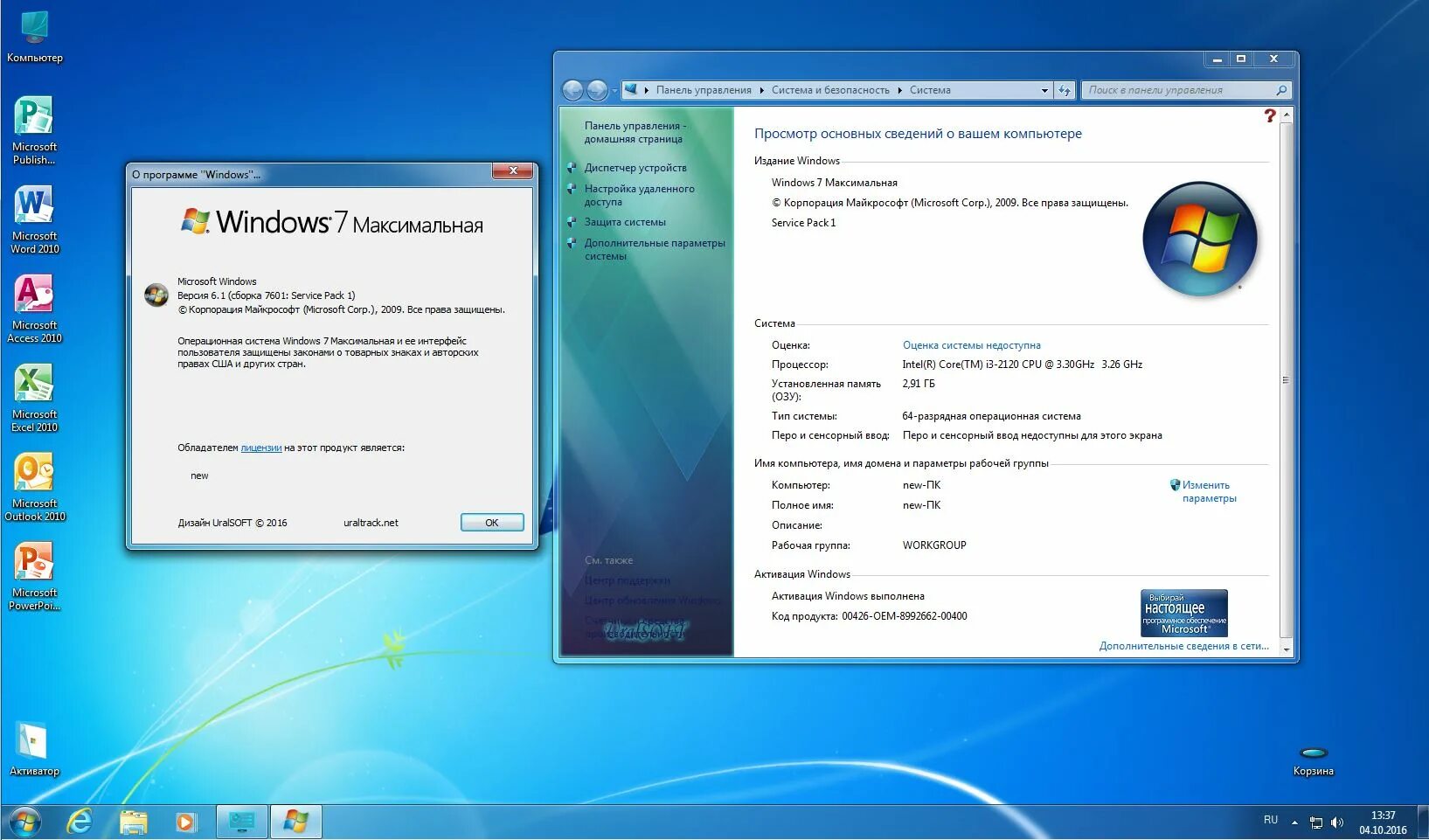The width and height of the screenshot is (1429, 840).
Task: Click the forward arrow in Система window
Action: (597, 90)
